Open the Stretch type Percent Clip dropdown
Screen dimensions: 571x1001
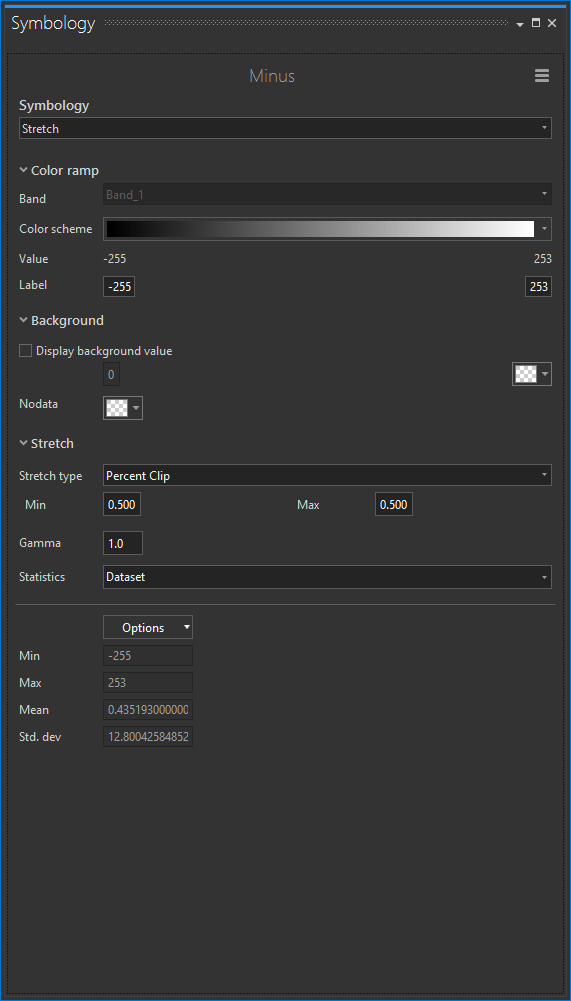click(x=328, y=475)
